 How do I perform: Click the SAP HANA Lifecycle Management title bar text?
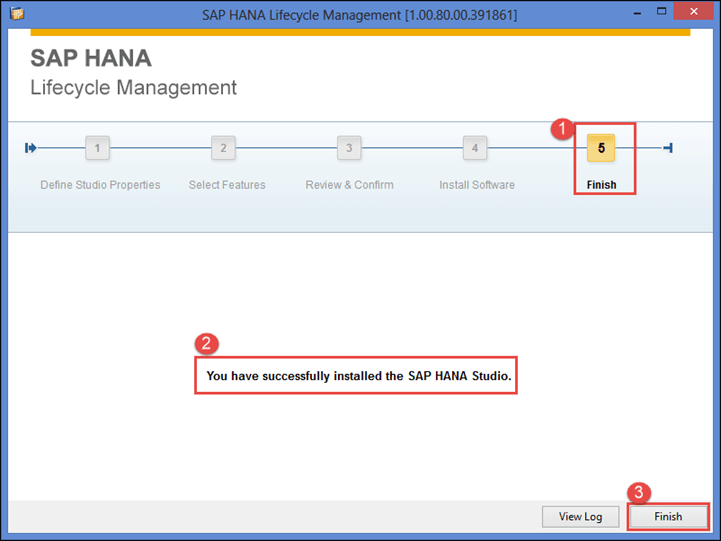pos(359,13)
